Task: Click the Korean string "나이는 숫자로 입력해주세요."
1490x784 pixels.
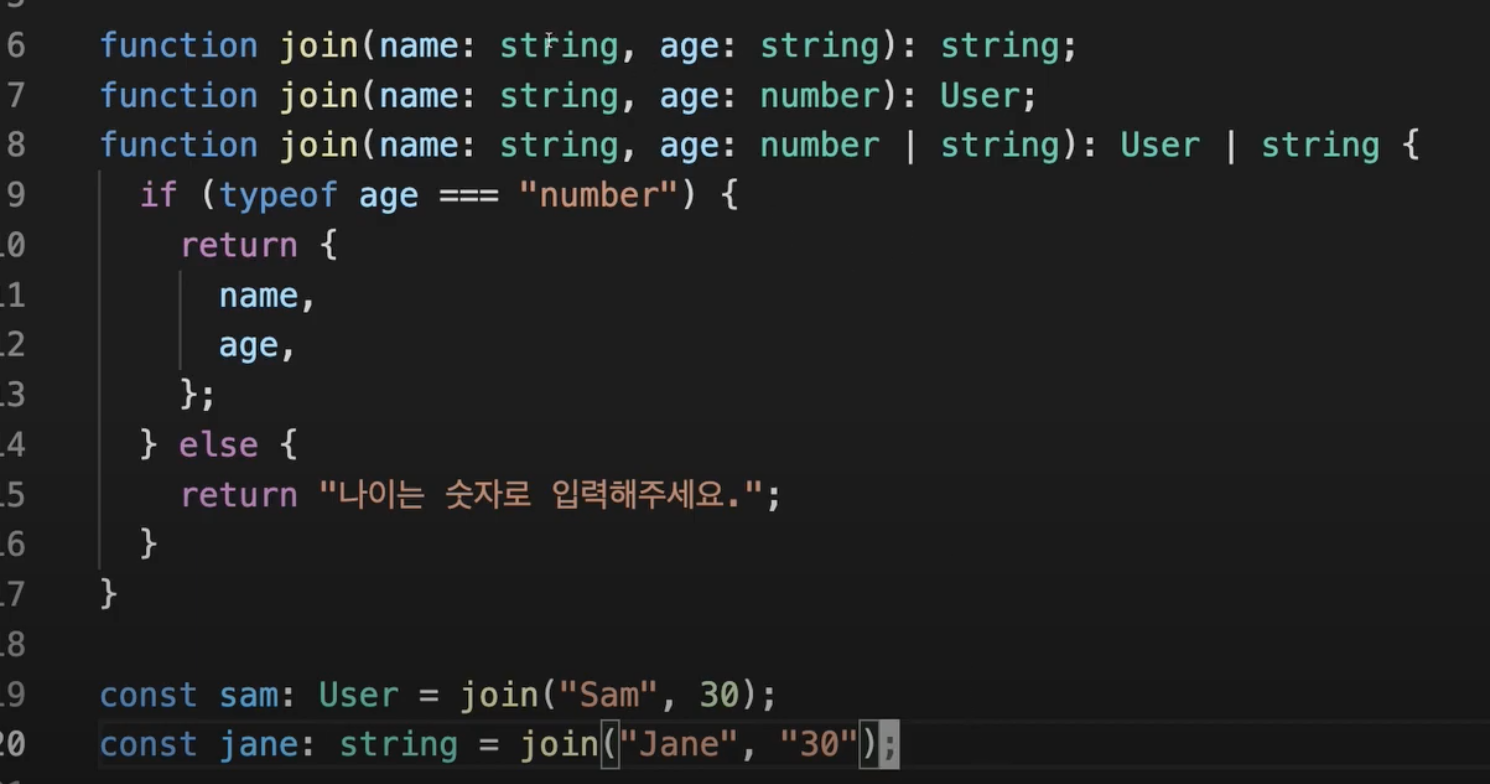Action: pyautogui.click(x=539, y=495)
